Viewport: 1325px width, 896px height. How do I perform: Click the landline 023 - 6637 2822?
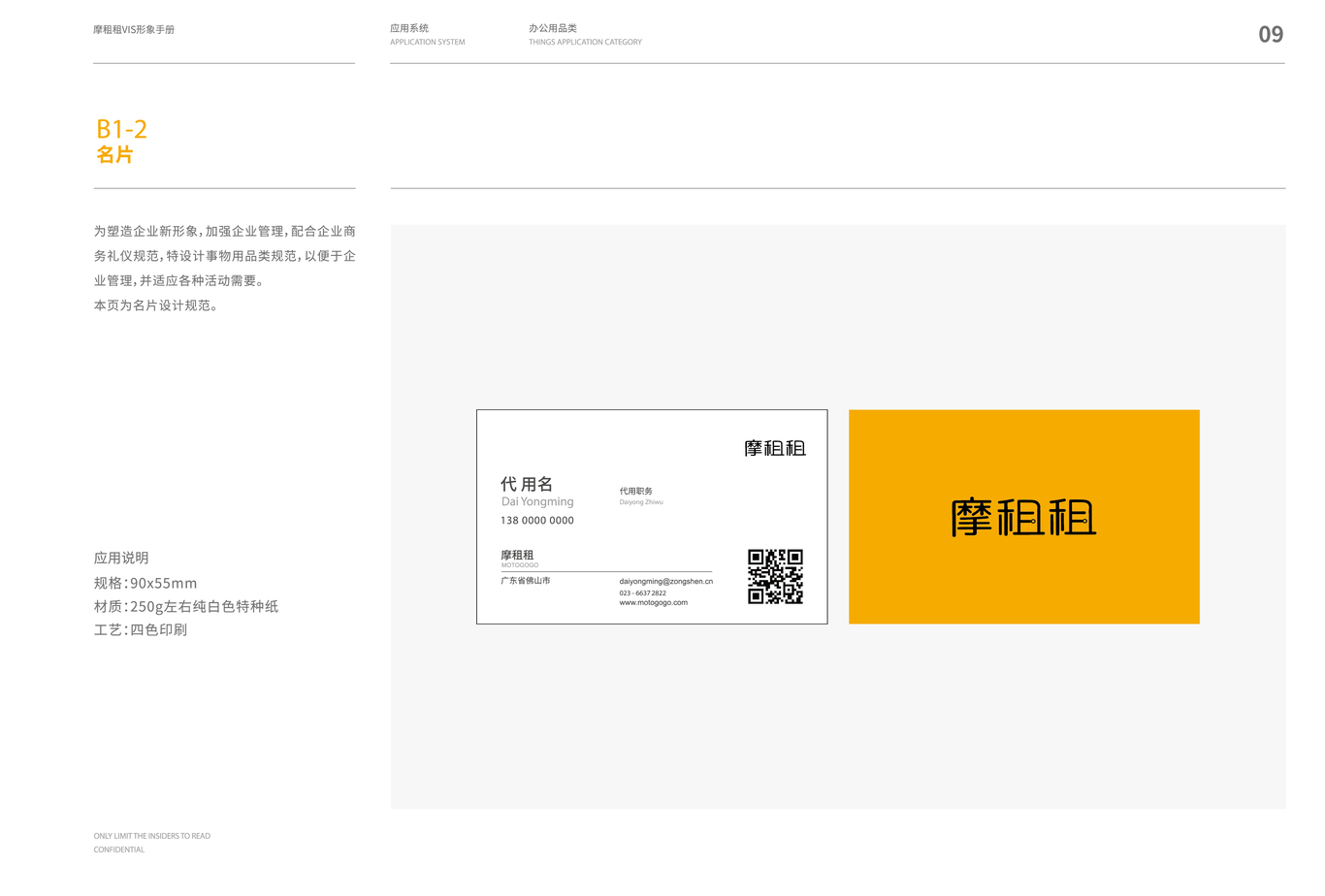point(643,592)
